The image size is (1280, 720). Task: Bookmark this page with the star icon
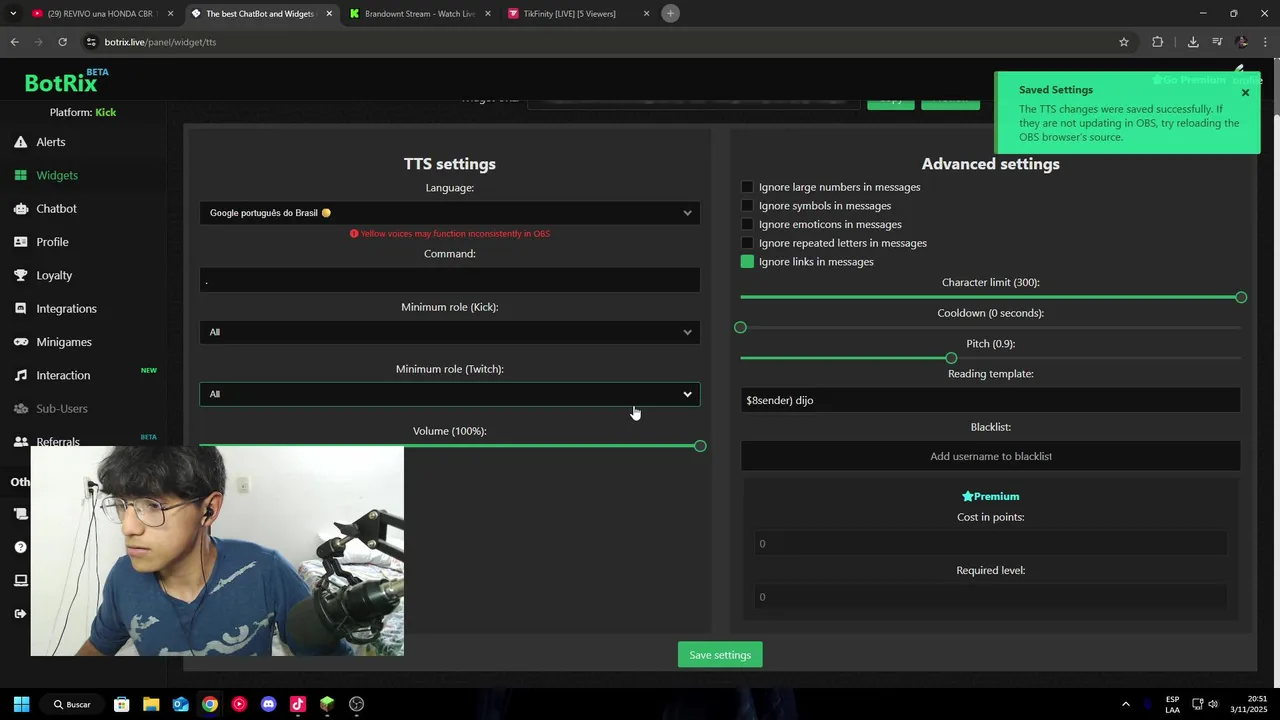(1124, 42)
